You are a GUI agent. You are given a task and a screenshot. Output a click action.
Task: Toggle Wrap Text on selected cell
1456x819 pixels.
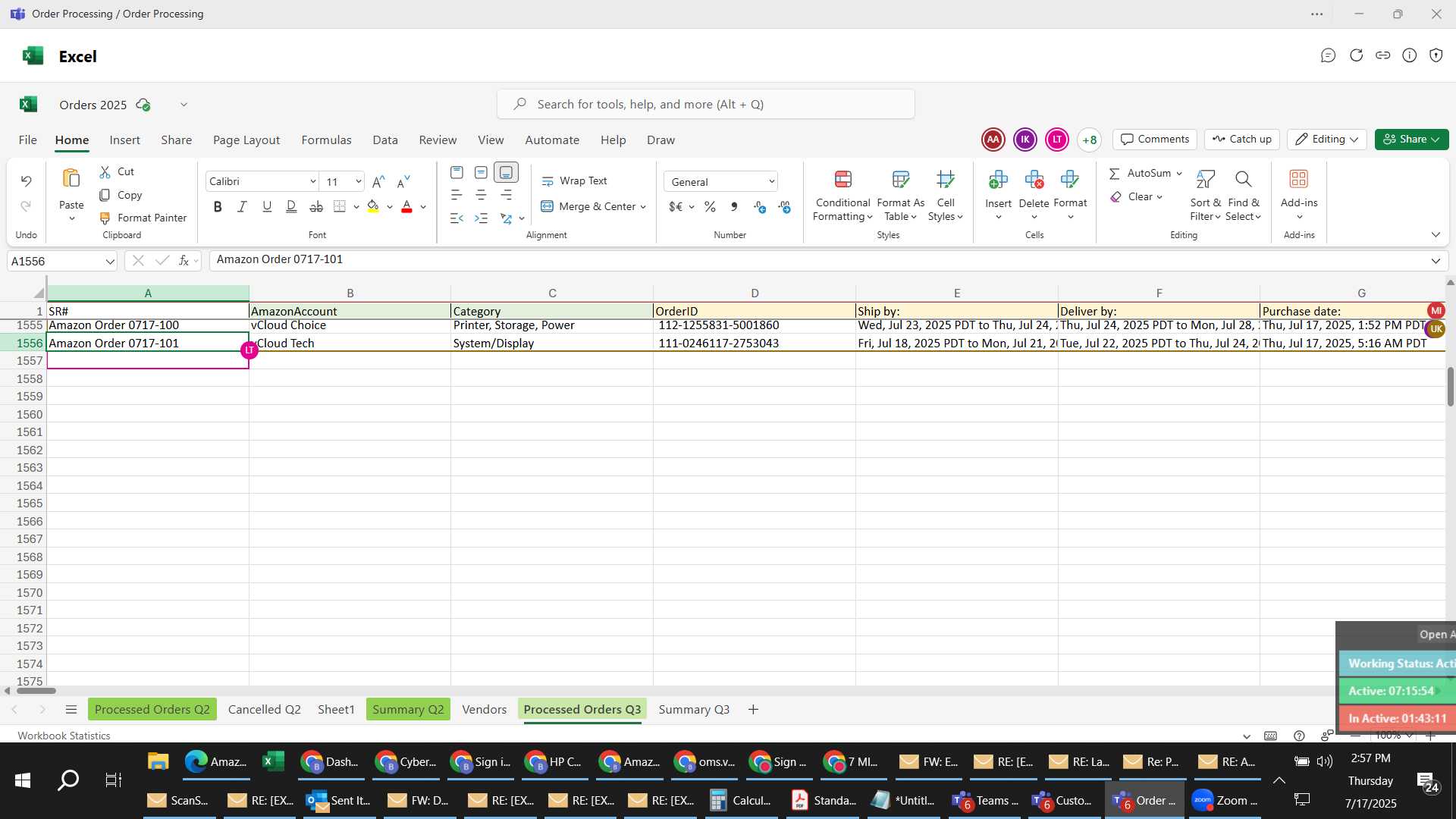pos(574,180)
